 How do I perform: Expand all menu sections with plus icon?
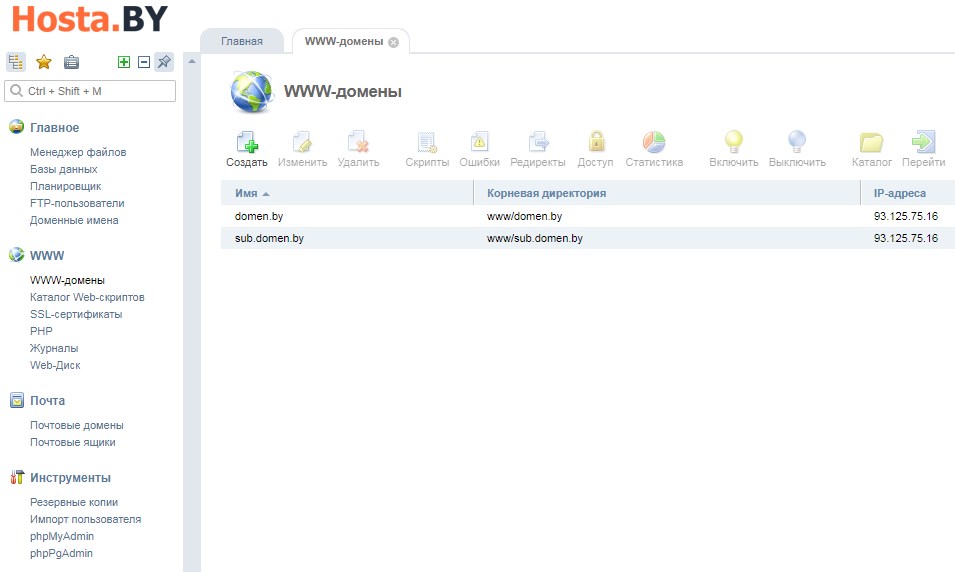124,62
